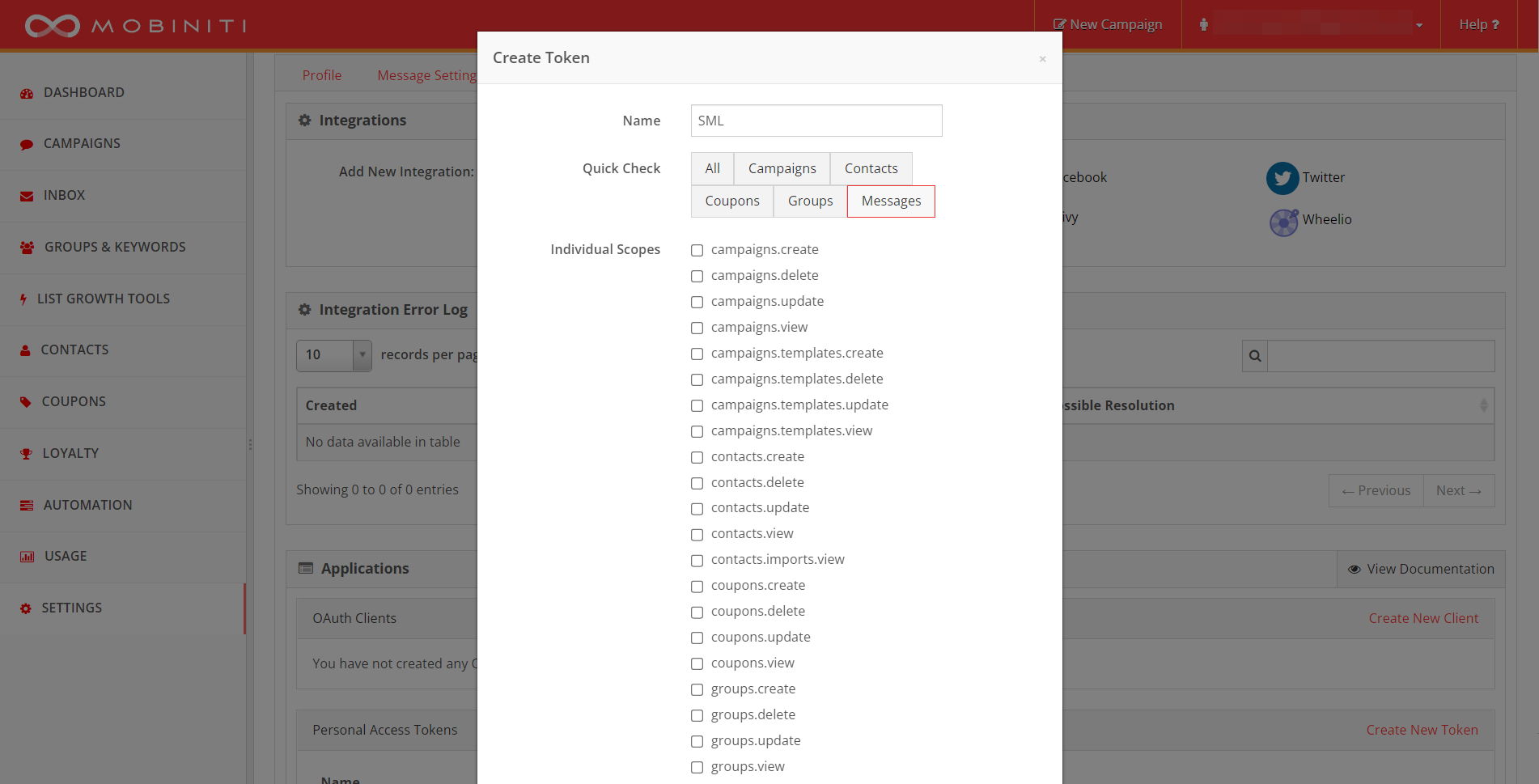Click the Created column header
The image size is (1539, 784).
331,405
